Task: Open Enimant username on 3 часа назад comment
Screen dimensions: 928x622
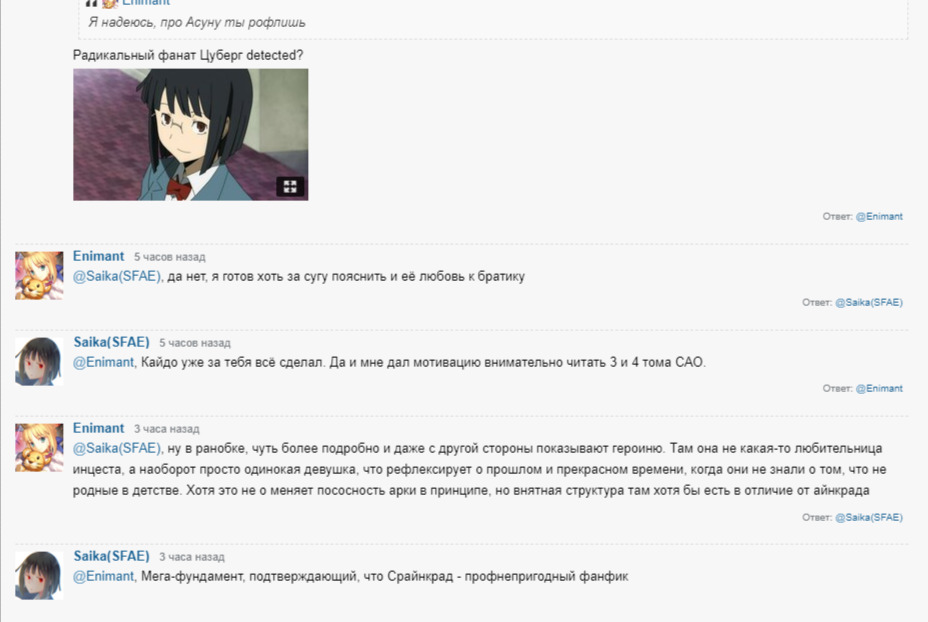Action: point(98,428)
